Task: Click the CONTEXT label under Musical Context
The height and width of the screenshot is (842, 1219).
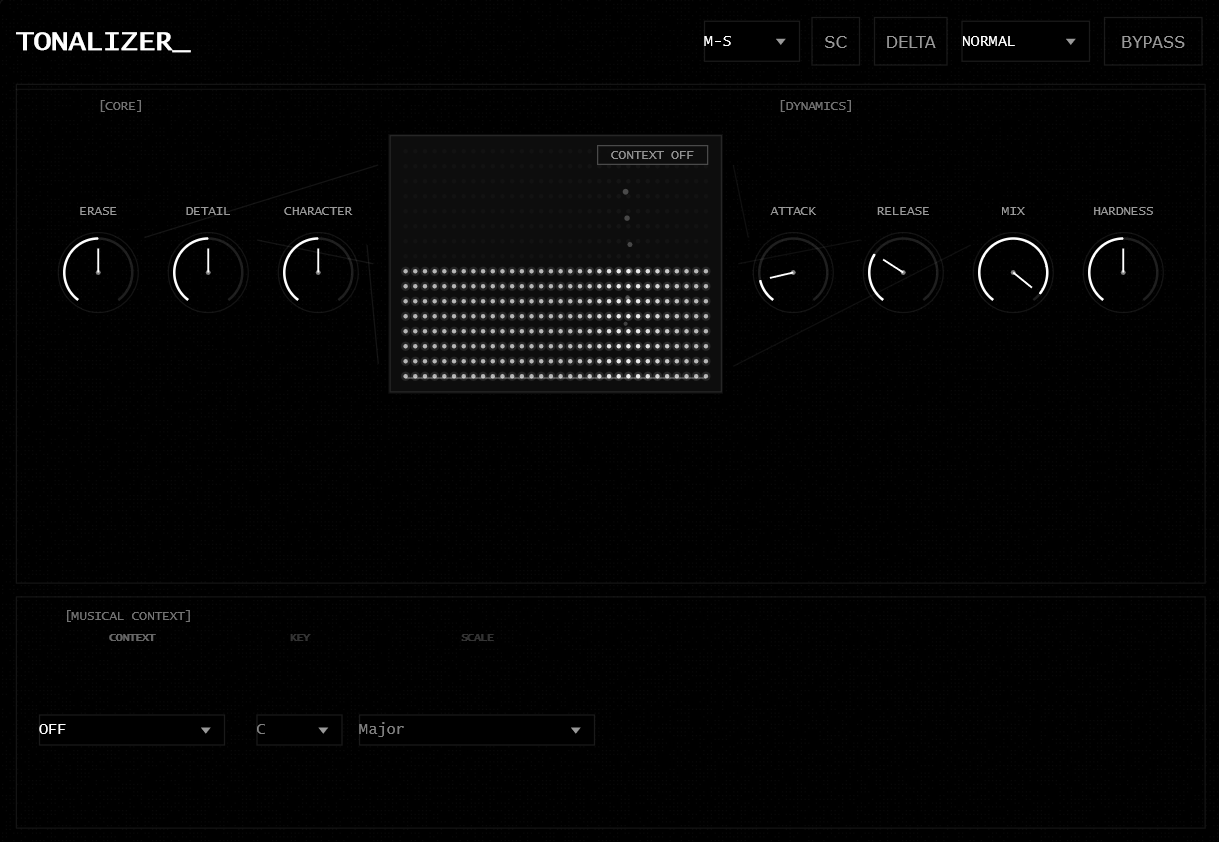Action: (x=132, y=638)
